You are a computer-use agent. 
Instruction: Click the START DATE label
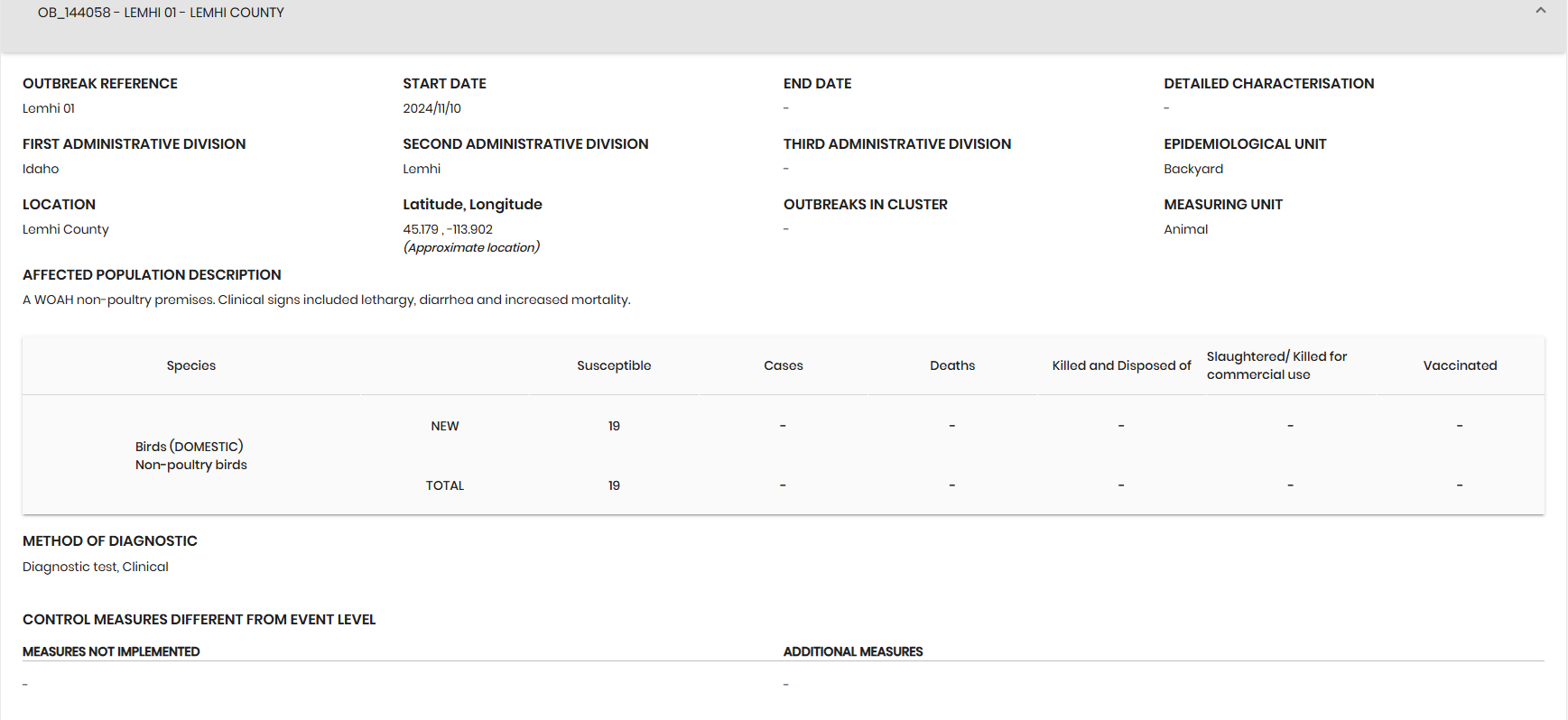coord(444,84)
